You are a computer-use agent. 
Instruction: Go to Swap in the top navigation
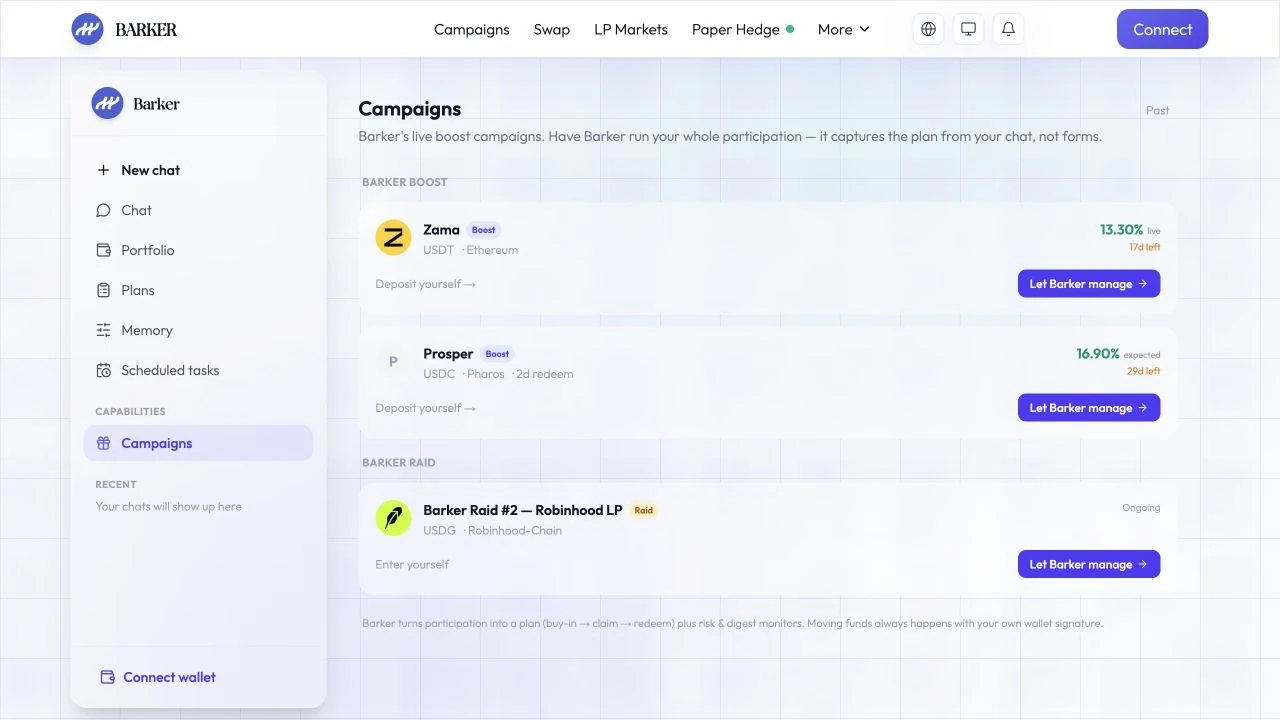coord(552,29)
